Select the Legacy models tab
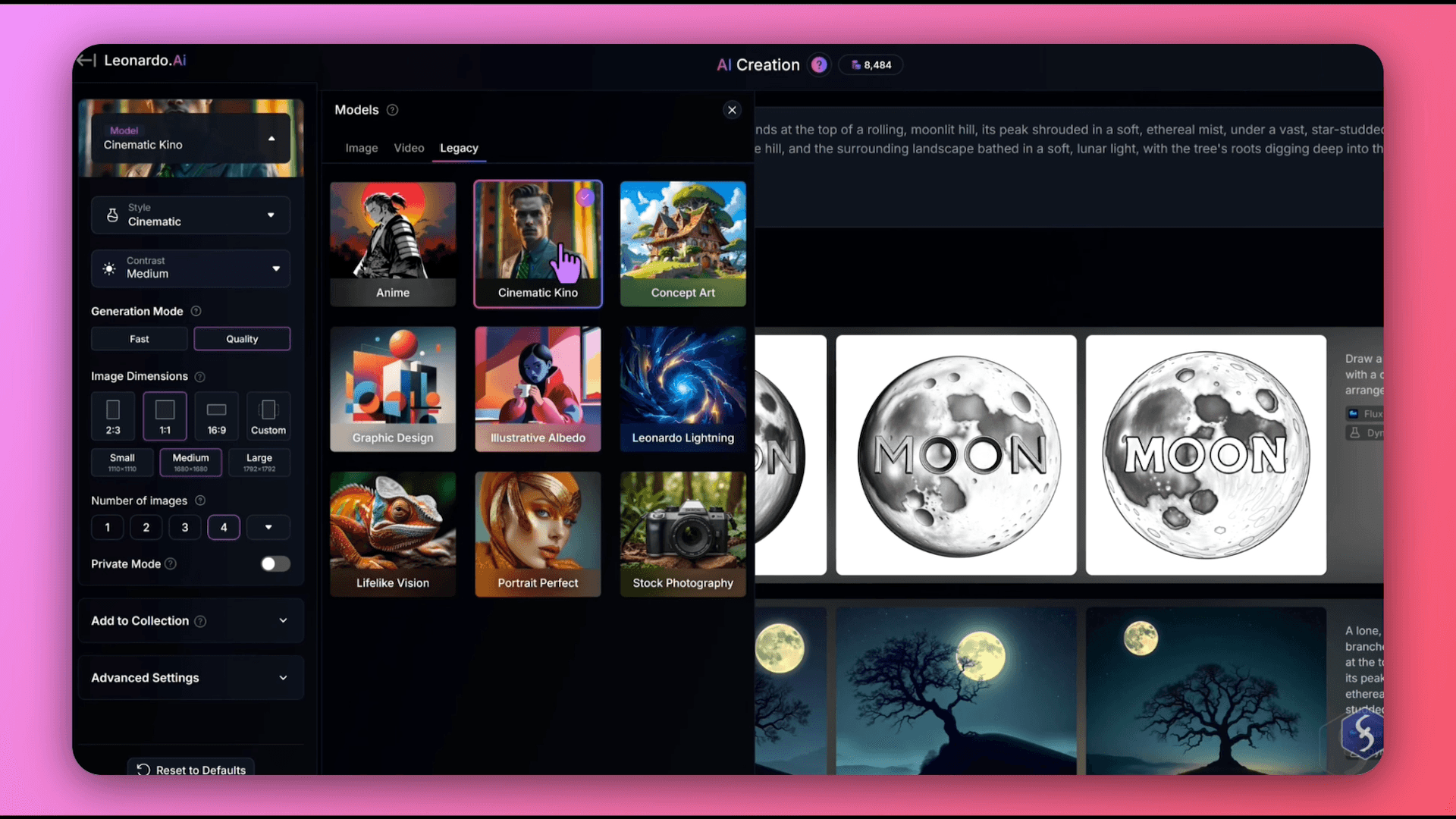 [x=459, y=148]
